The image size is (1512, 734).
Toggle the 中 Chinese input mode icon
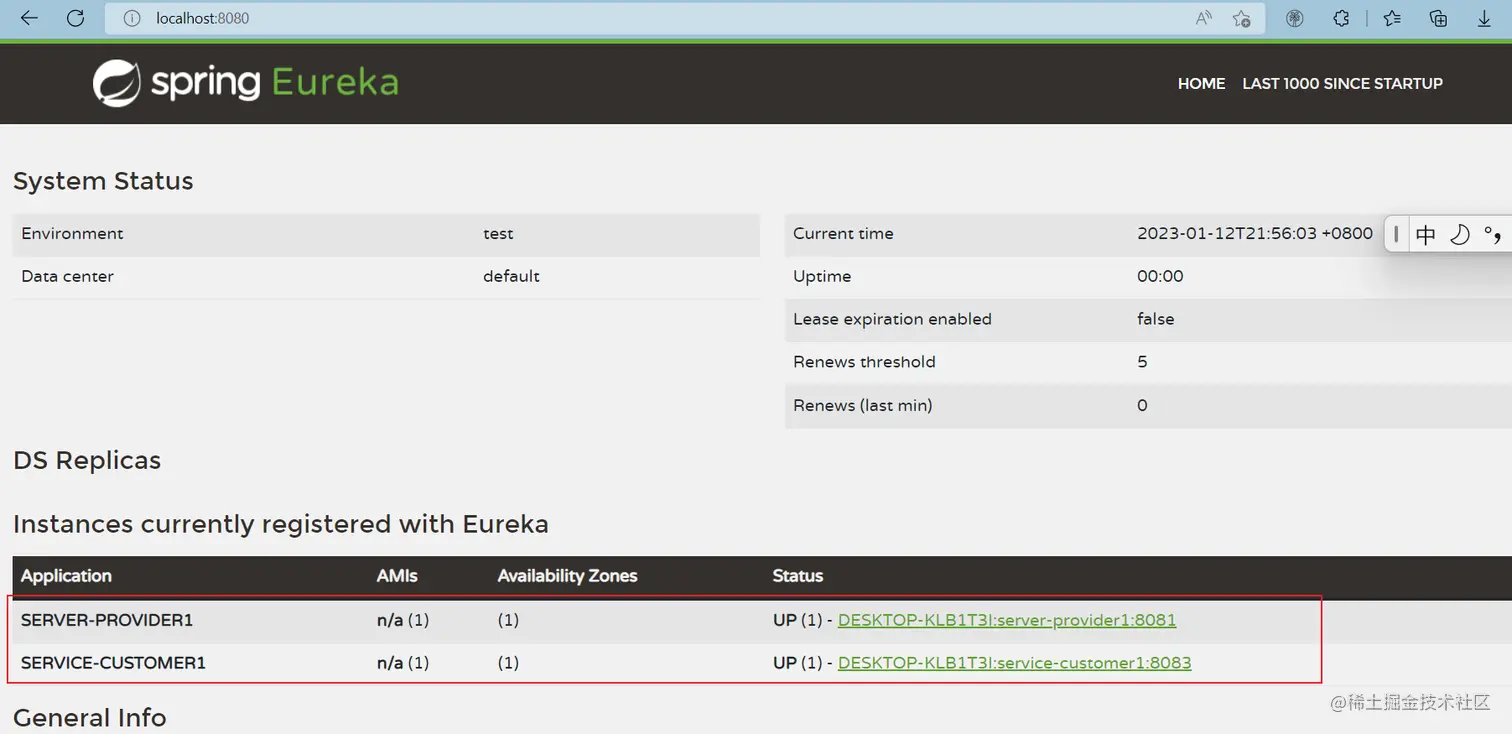1426,235
